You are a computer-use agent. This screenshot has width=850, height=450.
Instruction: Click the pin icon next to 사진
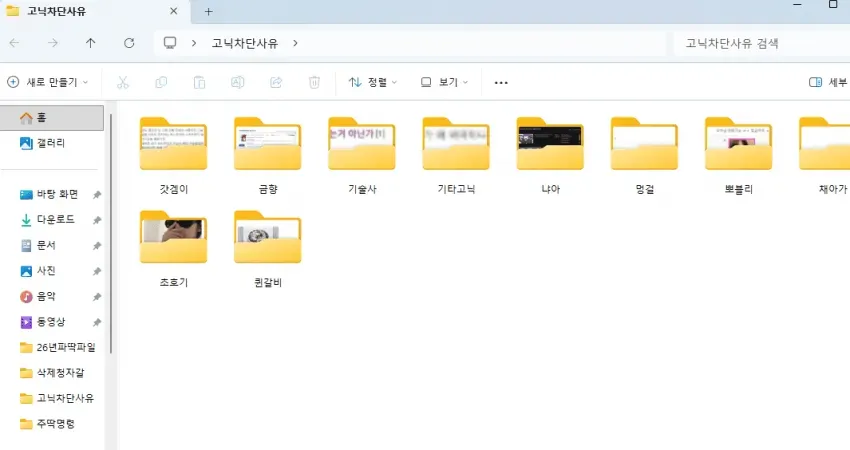tap(97, 271)
